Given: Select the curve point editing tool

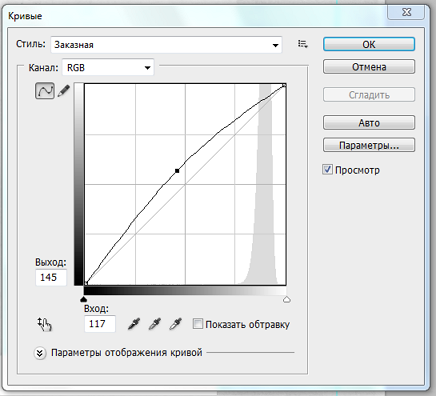Looking at the screenshot, I should pyautogui.click(x=45, y=91).
